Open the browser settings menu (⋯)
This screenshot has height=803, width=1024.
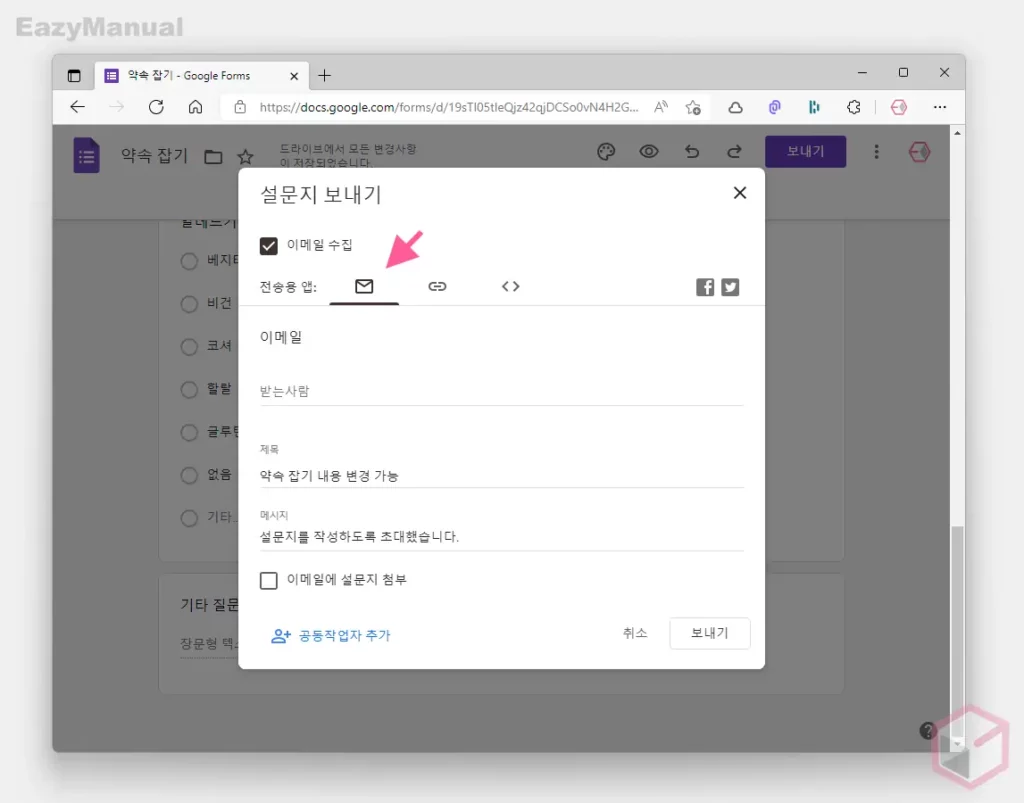939,106
